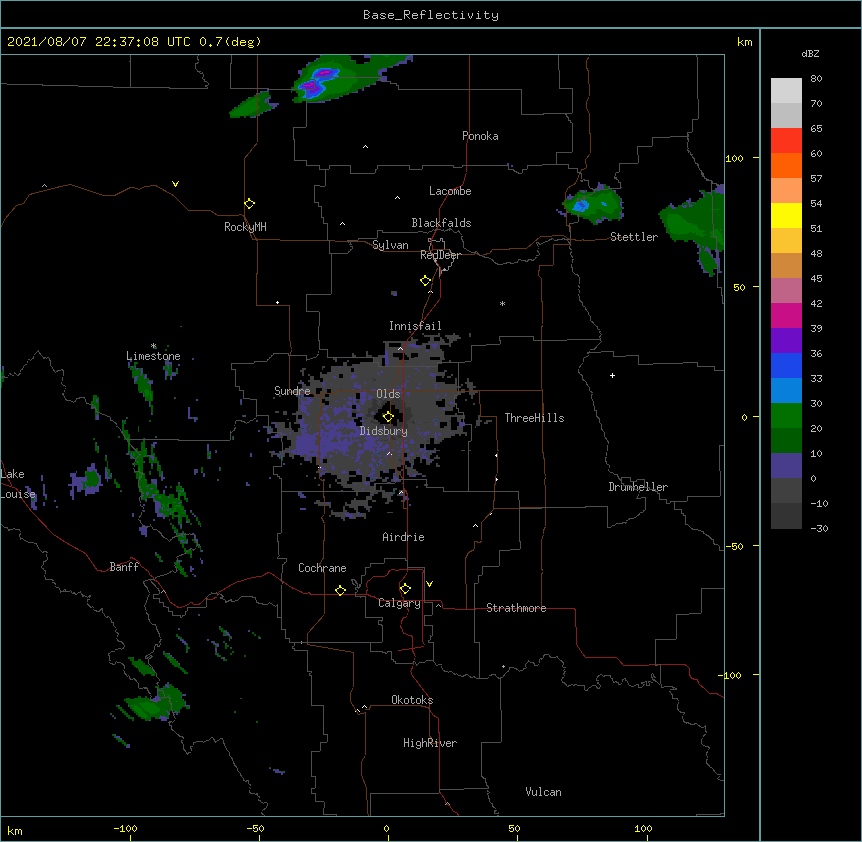Click the RedDeer city label
862x842 pixels.
coord(440,255)
